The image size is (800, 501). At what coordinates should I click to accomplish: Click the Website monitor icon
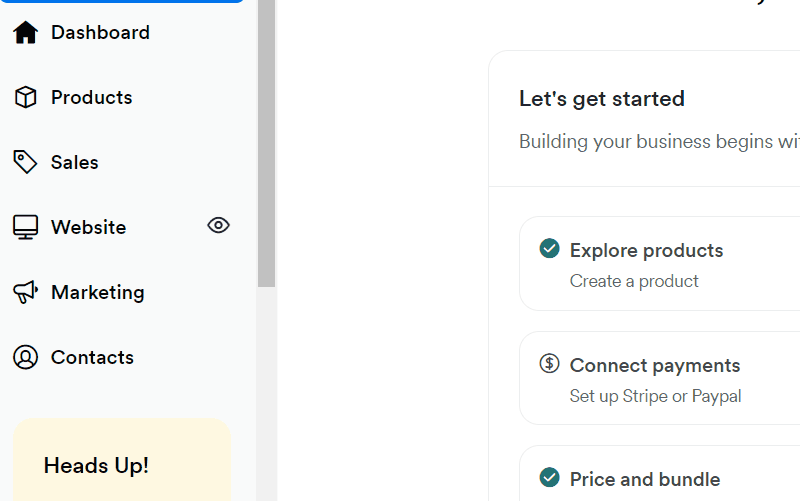(25, 227)
